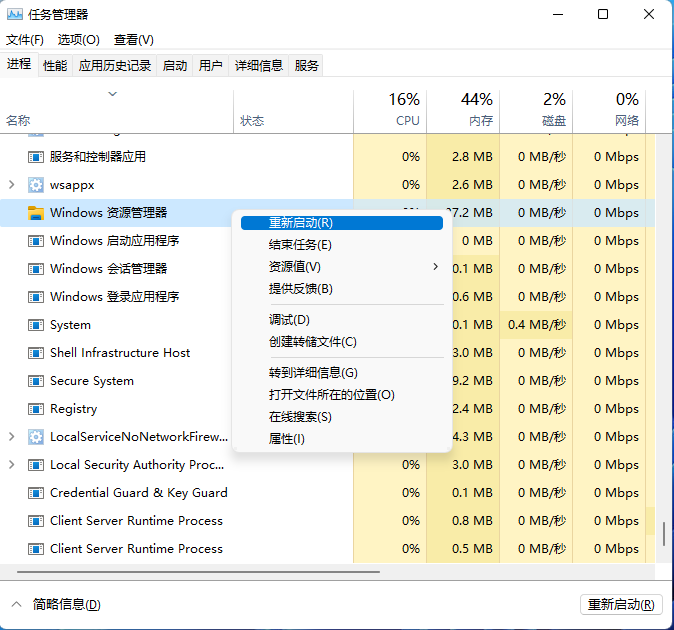Click the wsappx gear icon
The image size is (674, 630).
(36, 185)
